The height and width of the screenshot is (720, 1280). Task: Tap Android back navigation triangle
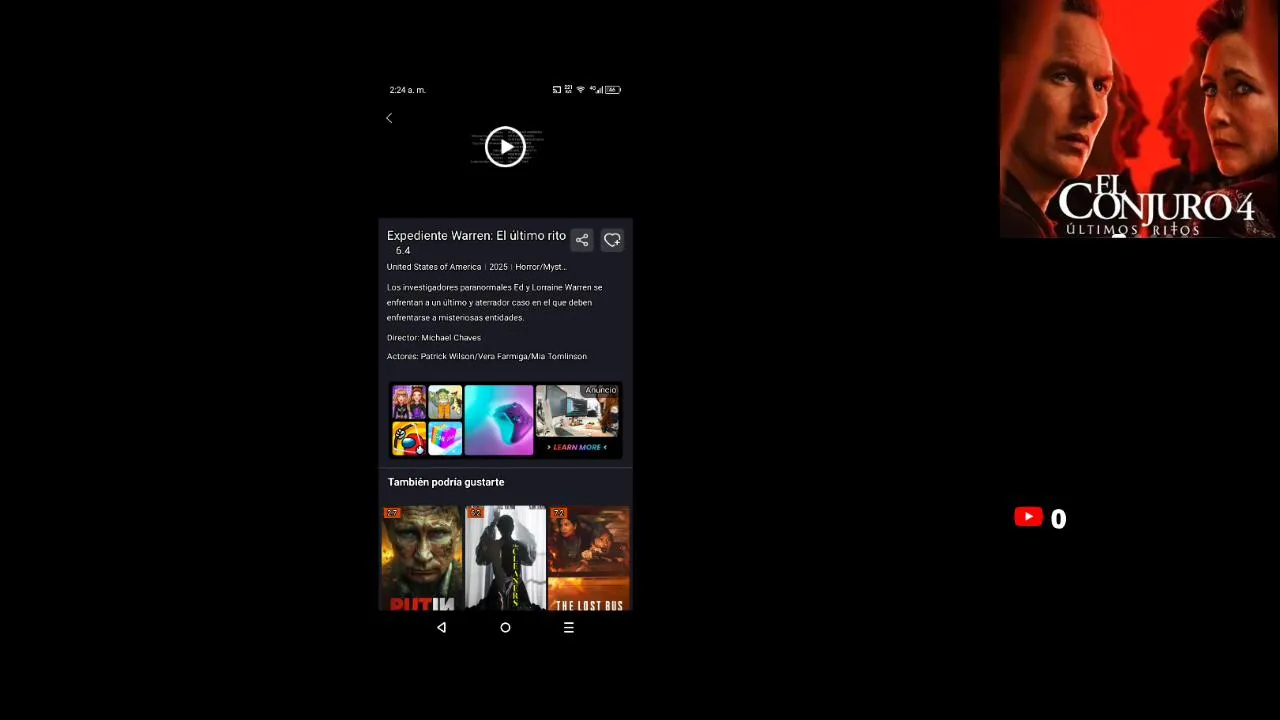click(x=441, y=628)
